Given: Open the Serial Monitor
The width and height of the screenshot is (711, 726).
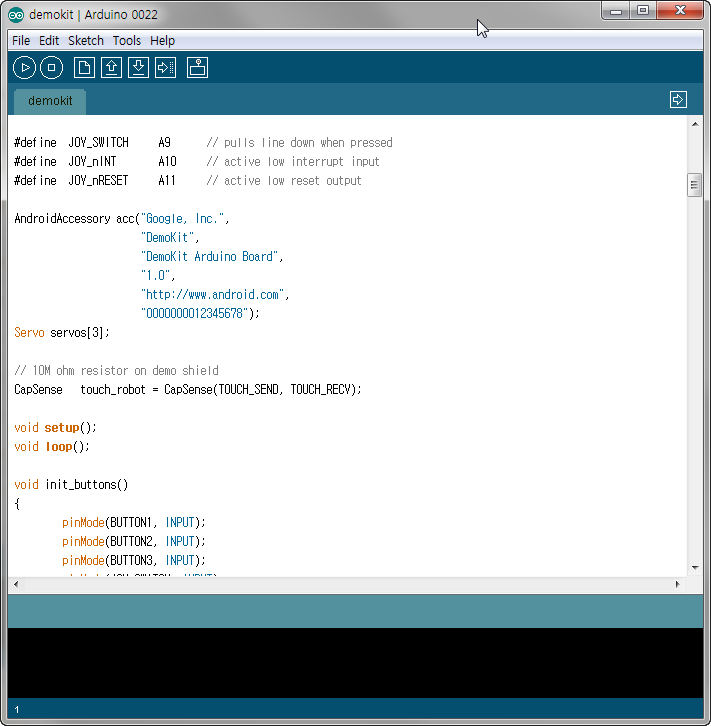Looking at the screenshot, I should (197, 68).
